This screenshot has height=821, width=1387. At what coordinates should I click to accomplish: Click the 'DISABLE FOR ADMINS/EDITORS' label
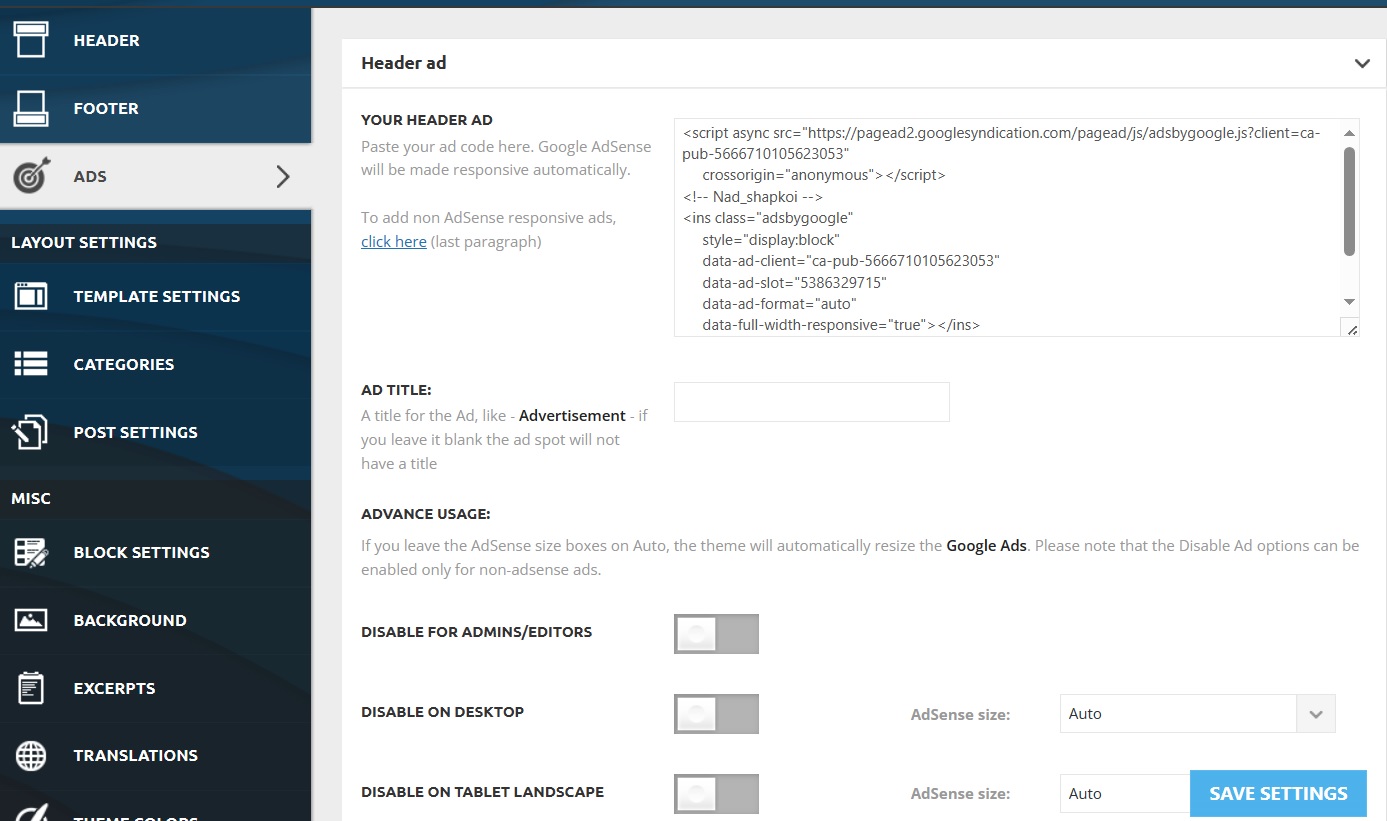click(x=477, y=632)
